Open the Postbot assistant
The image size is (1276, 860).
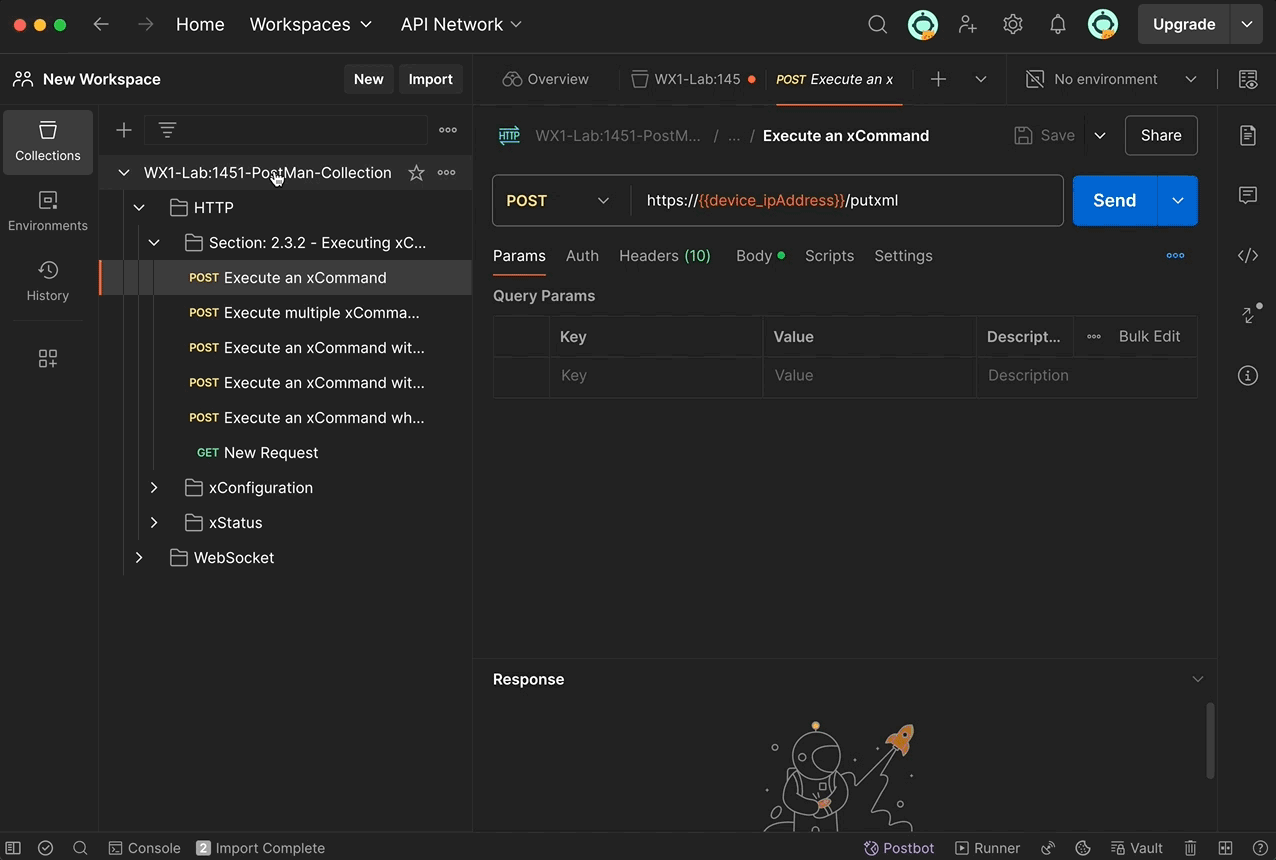pos(898,848)
